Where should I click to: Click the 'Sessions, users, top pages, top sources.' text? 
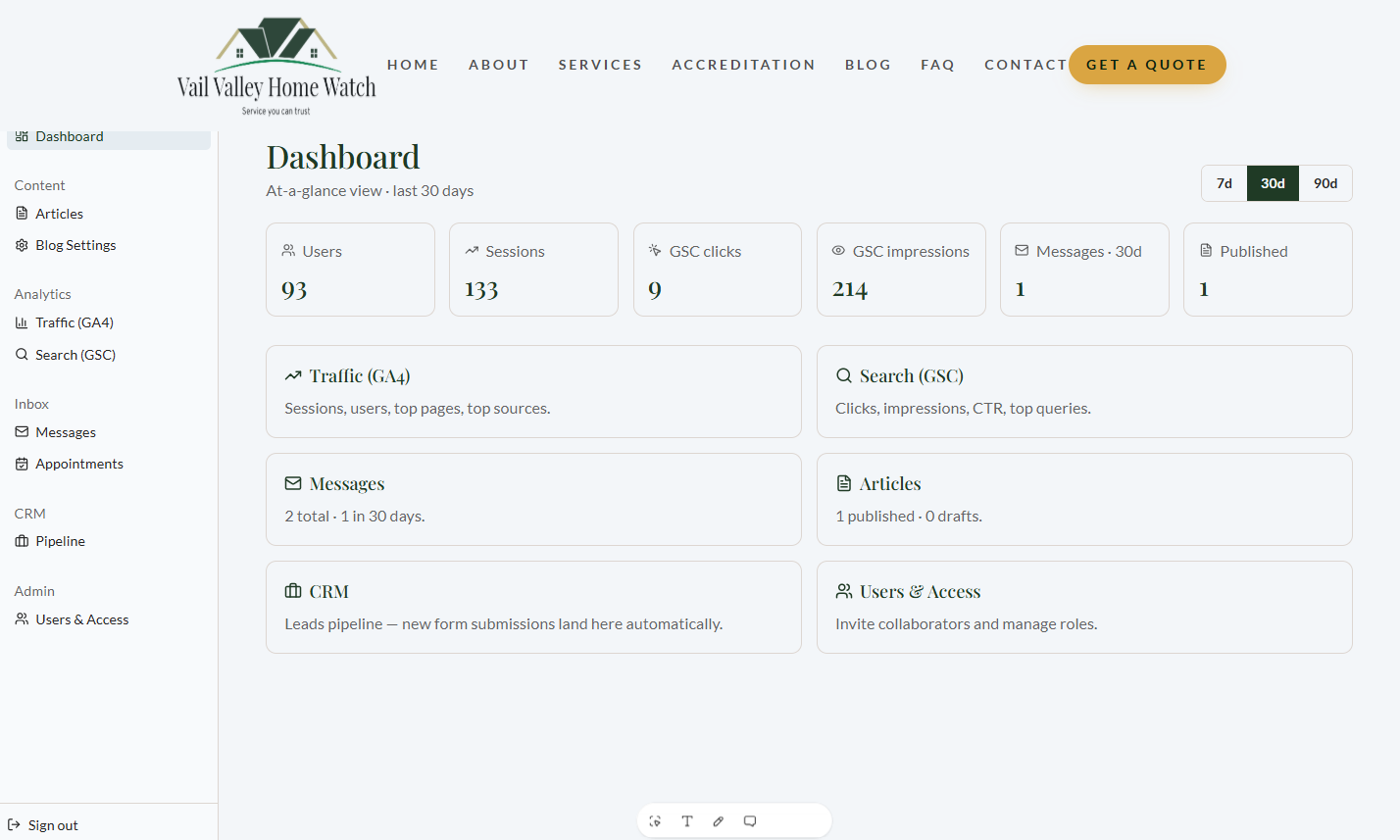click(x=418, y=409)
